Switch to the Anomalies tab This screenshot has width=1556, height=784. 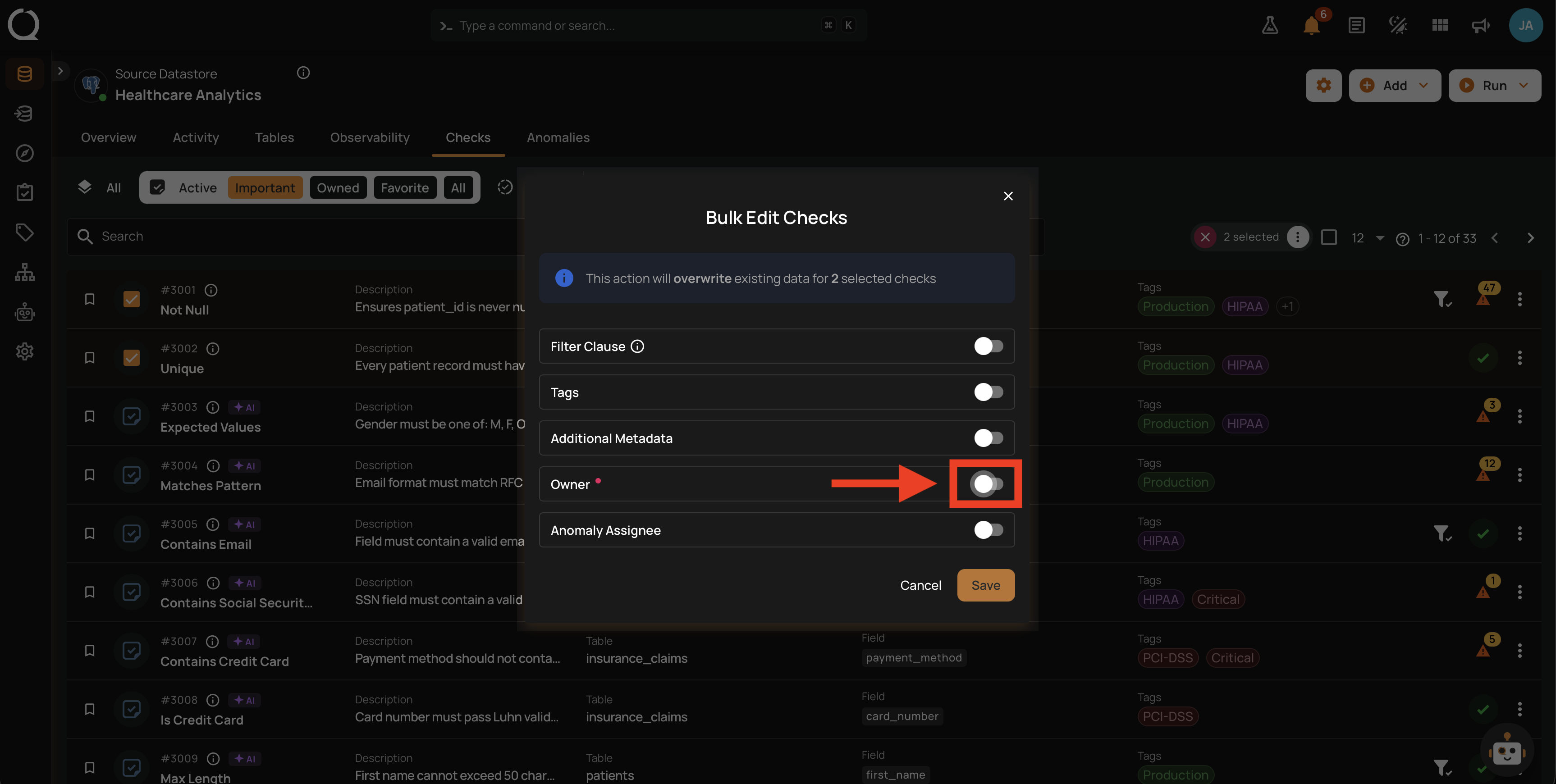coord(558,138)
